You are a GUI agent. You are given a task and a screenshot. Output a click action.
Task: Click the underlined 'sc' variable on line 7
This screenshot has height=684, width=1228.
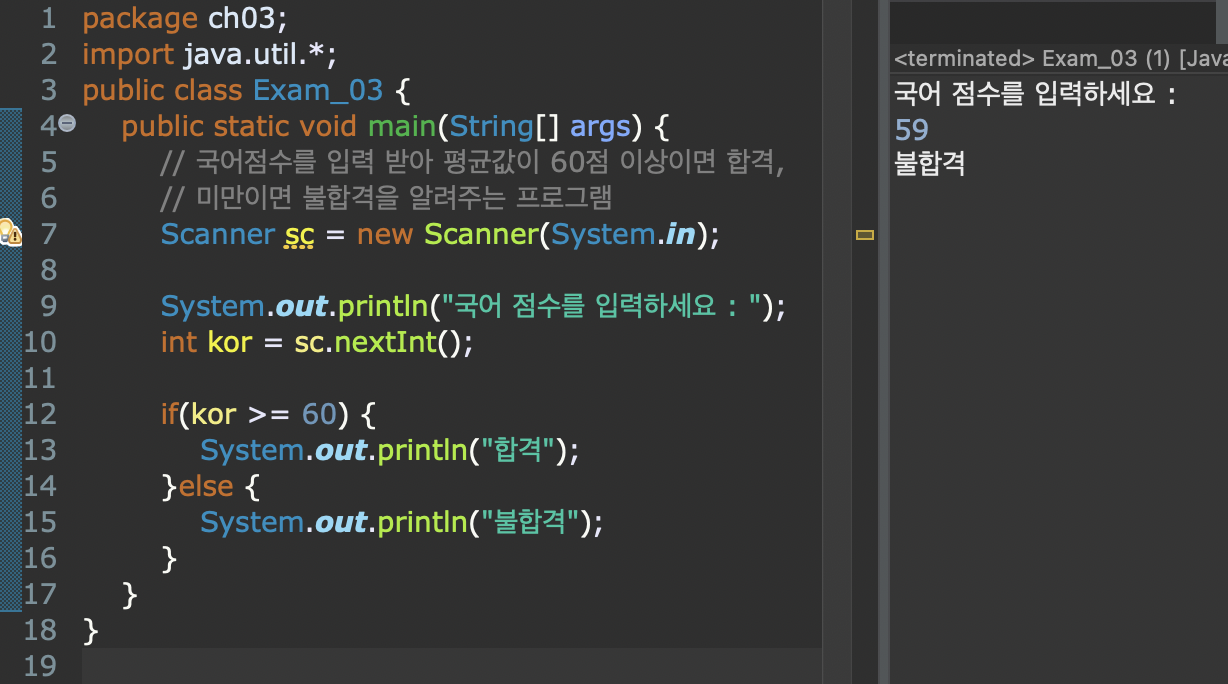coord(298,234)
